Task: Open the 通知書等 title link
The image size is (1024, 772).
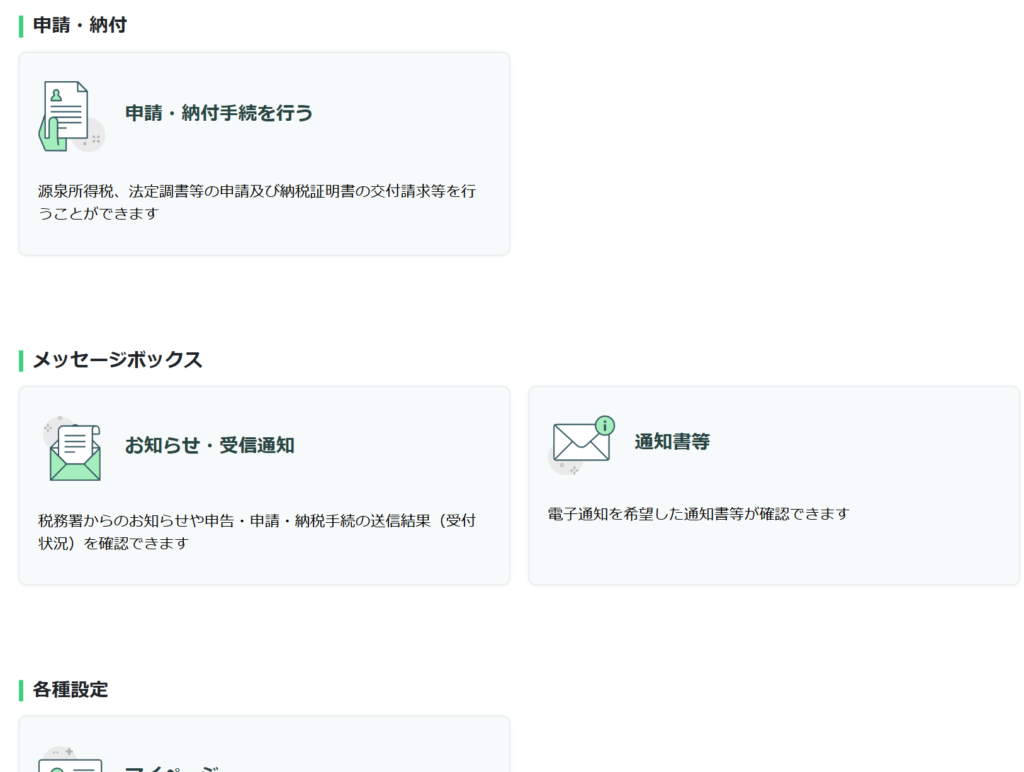Action: (x=671, y=442)
